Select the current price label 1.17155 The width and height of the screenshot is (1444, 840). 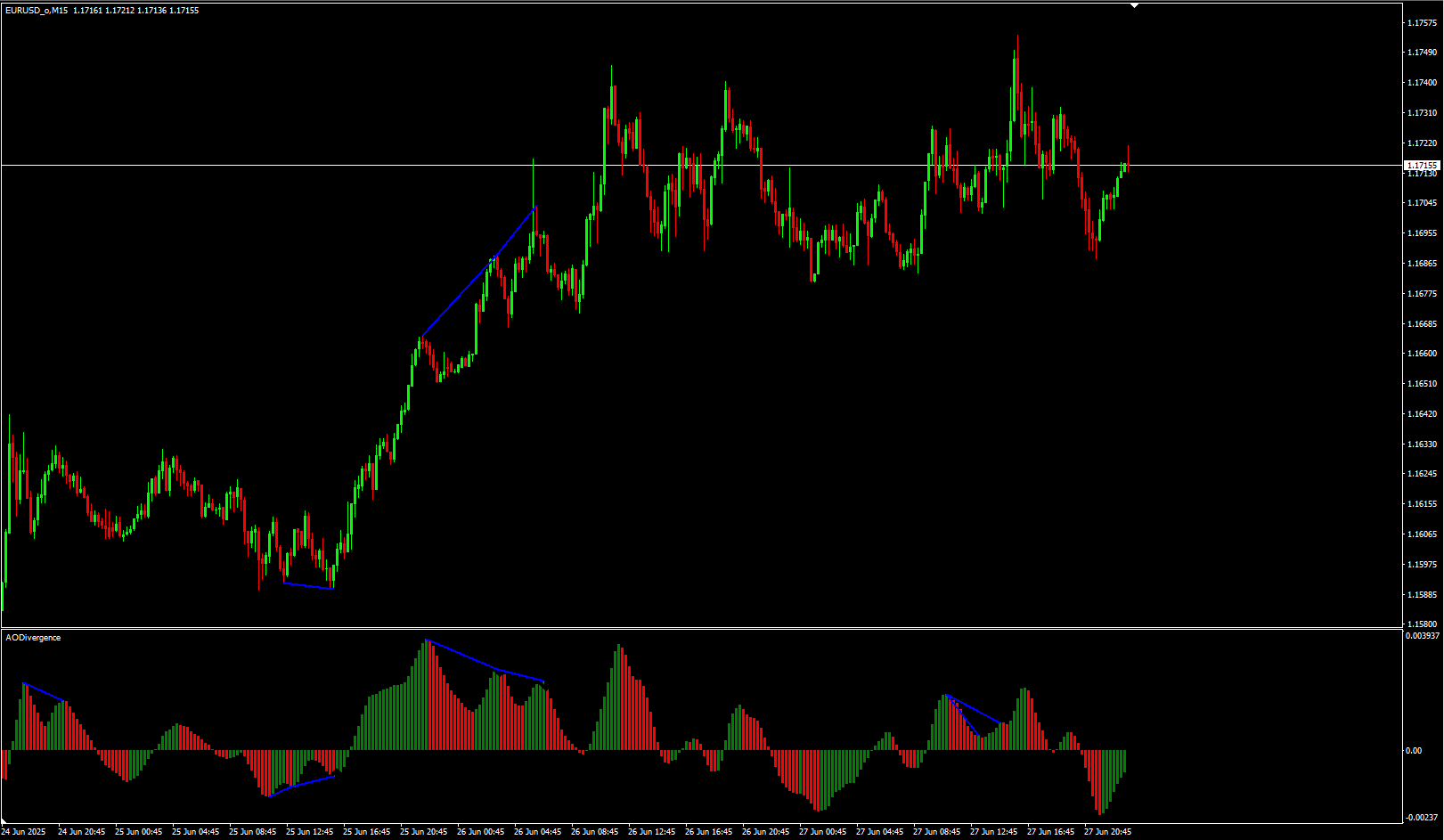tap(1422, 166)
